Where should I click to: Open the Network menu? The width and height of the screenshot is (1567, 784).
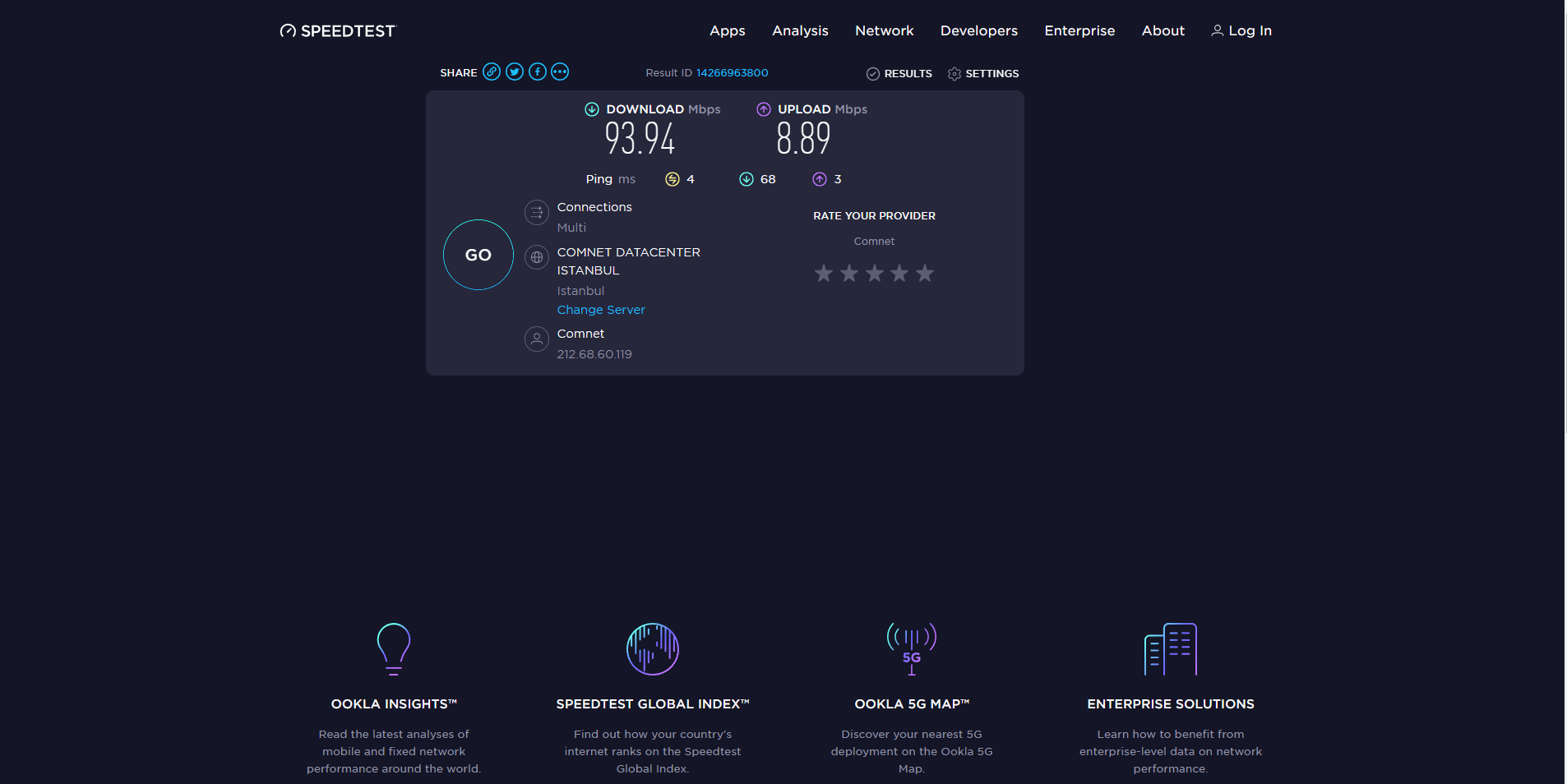(x=885, y=30)
